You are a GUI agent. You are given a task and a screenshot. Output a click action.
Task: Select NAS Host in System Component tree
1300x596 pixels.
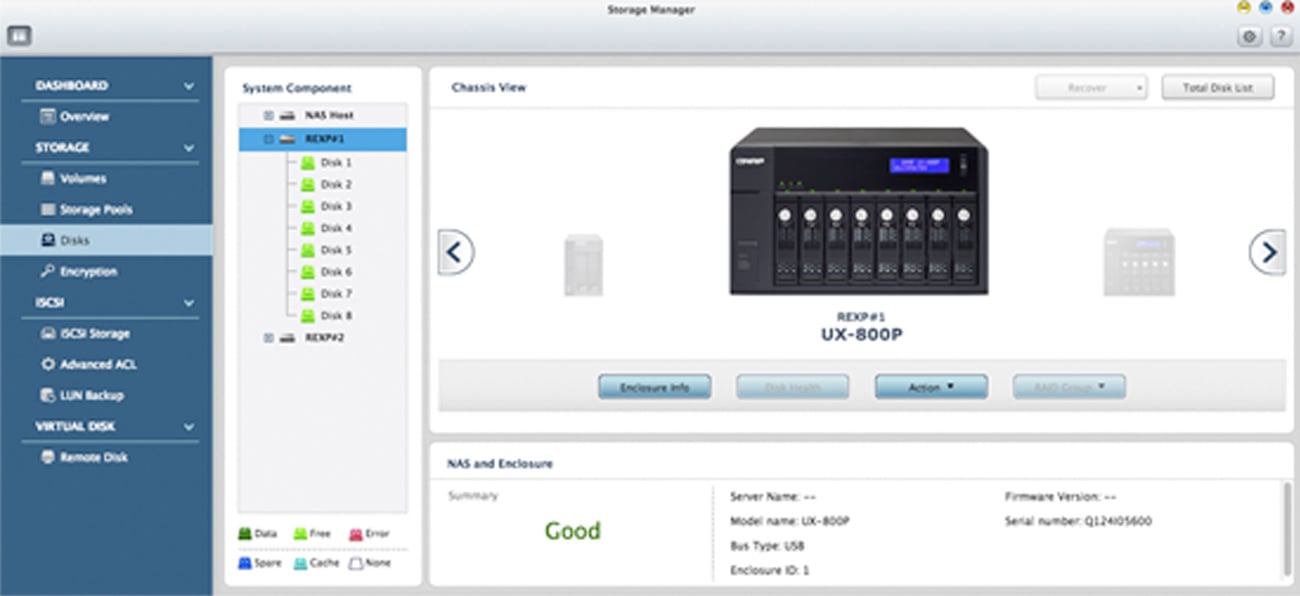[329, 115]
